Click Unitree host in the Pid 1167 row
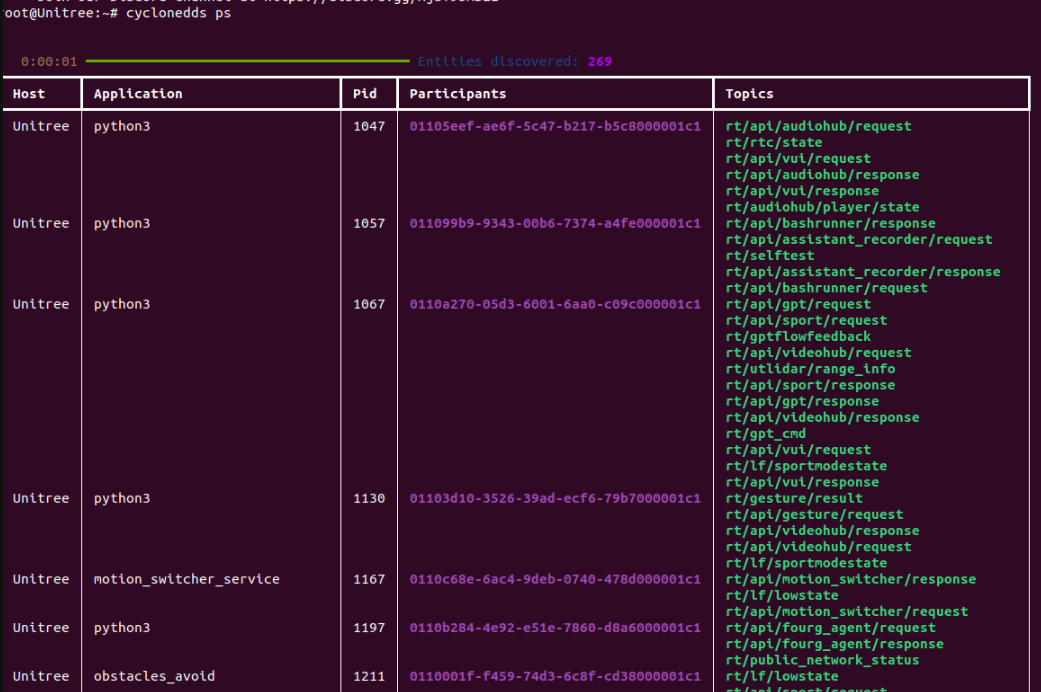This screenshot has height=692, width=1041. click(x=40, y=579)
